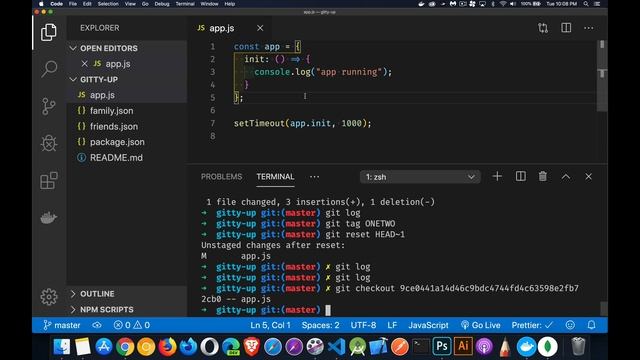Click the Prettier status bar item
The image size is (640, 360).
[532, 325]
